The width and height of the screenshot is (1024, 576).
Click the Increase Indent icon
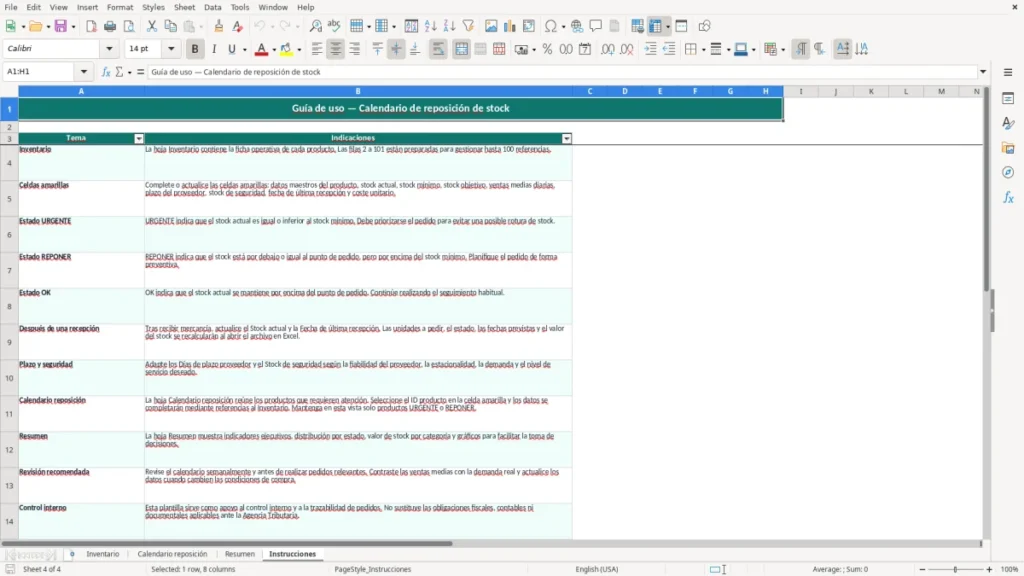pos(650,49)
